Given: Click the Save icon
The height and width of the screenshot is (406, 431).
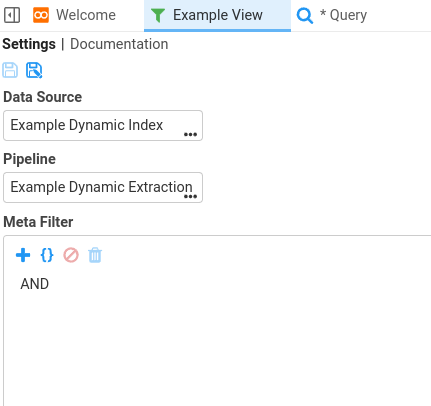Looking at the screenshot, I should click(x=10, y=70).
